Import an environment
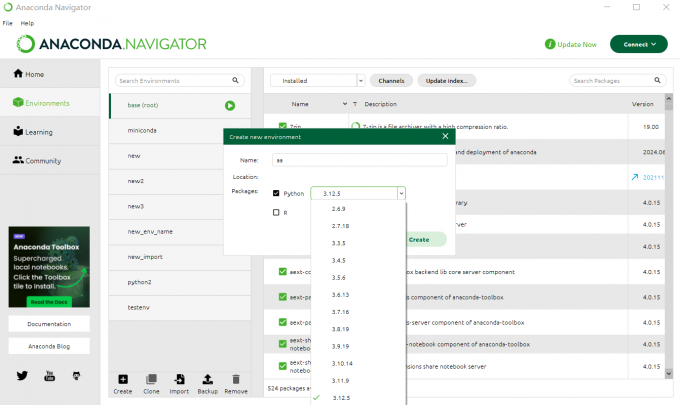 [x=179, y=384]
